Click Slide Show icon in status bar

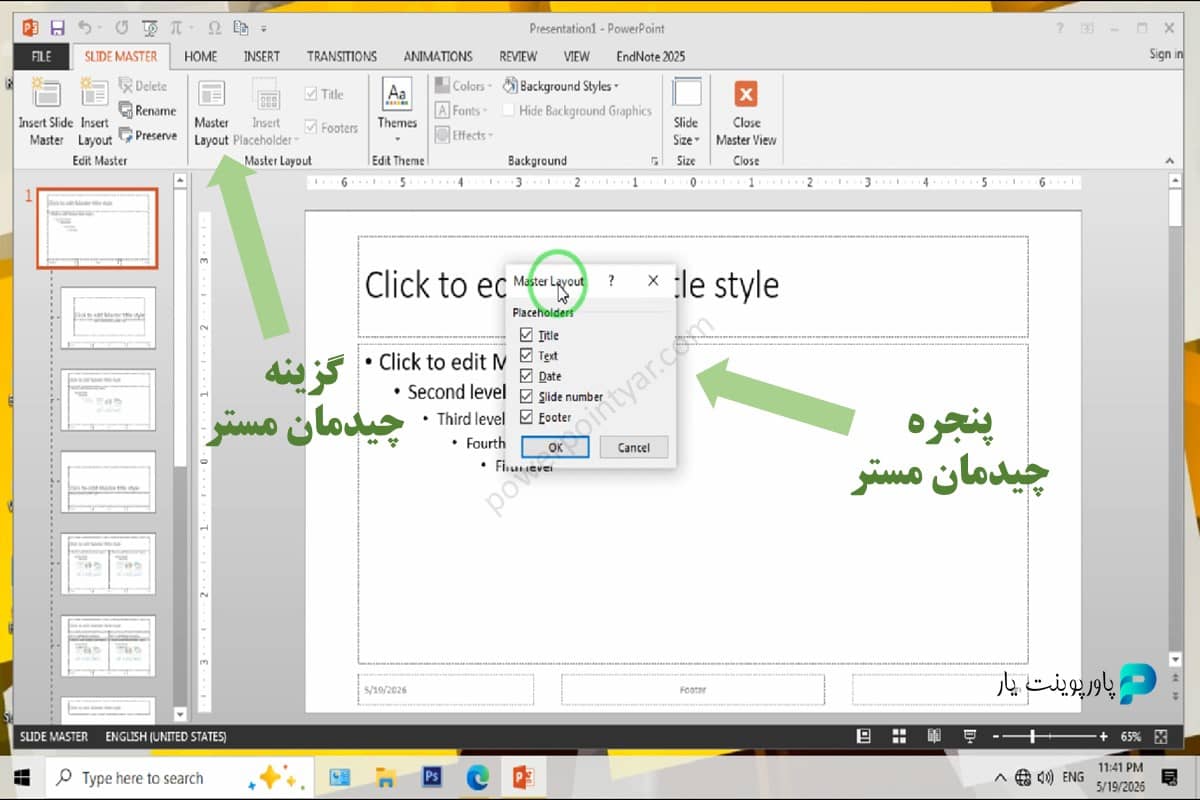(969, 736)
